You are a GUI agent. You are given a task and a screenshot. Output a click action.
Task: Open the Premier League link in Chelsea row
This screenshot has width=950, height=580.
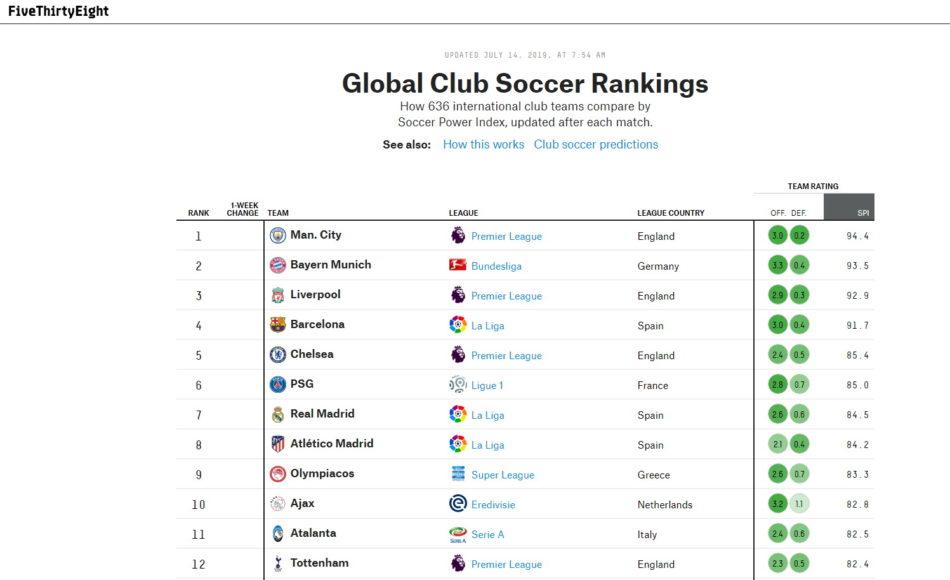(x=506, y=356)
